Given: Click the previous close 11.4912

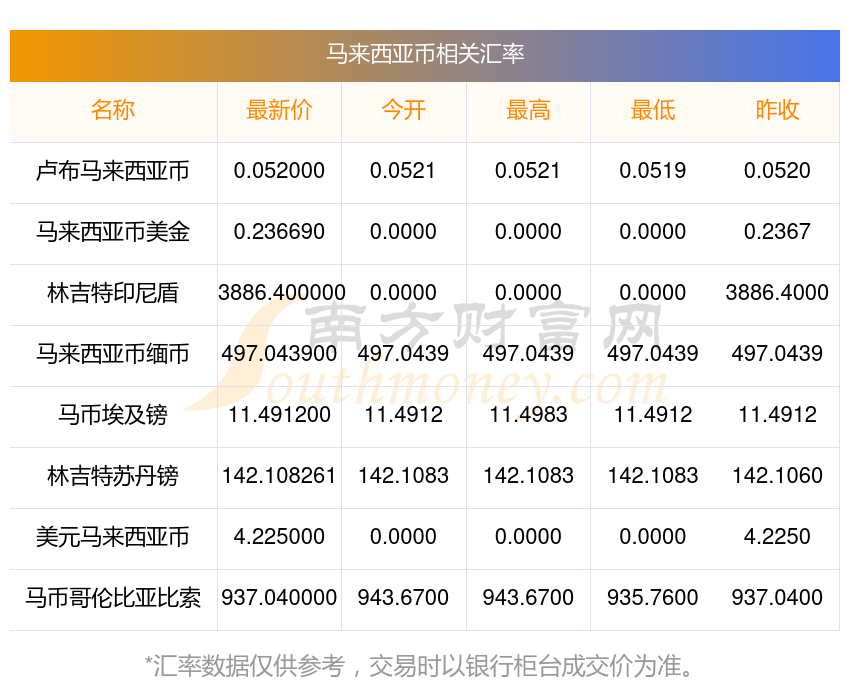Looking at the screenshot, I should coord(777,415).
